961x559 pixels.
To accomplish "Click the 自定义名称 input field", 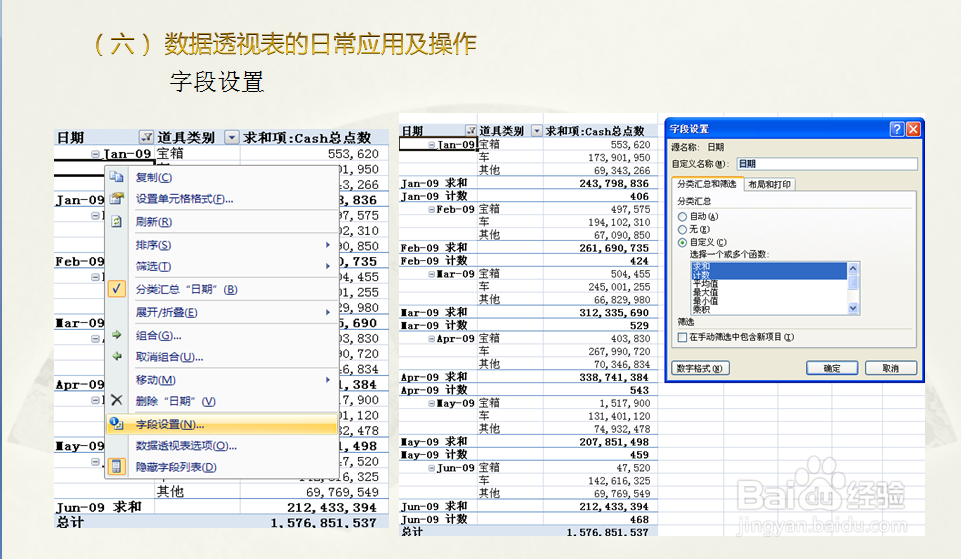I will coord(827,164).
